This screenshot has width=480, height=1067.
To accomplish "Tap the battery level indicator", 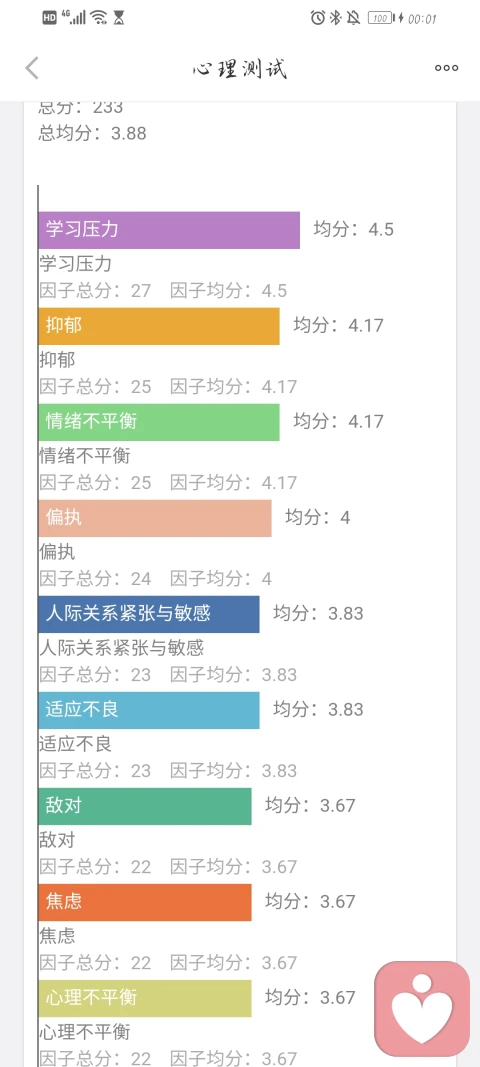I will pos(380,18).
